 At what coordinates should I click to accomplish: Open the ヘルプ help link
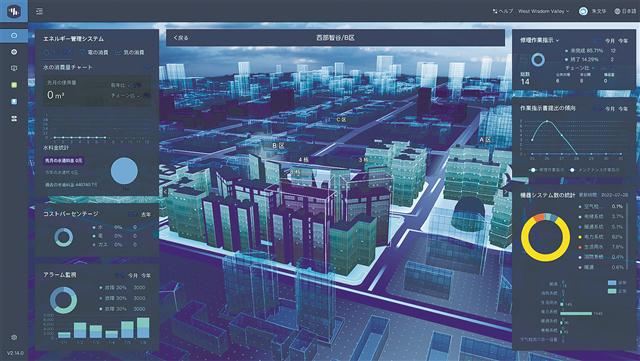pos(503,11)
